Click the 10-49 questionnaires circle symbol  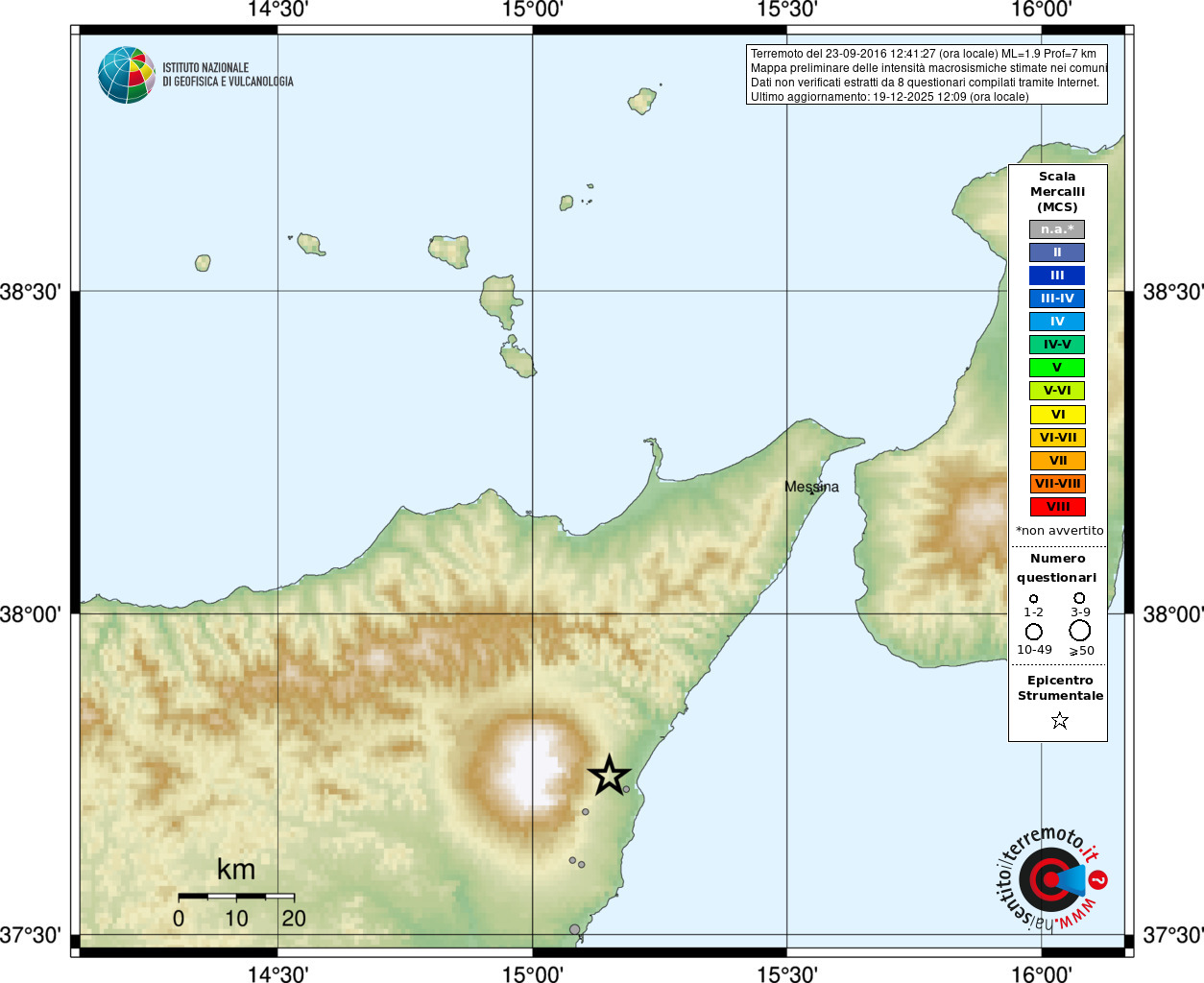pyautogui.click(x=1034, y=632)
